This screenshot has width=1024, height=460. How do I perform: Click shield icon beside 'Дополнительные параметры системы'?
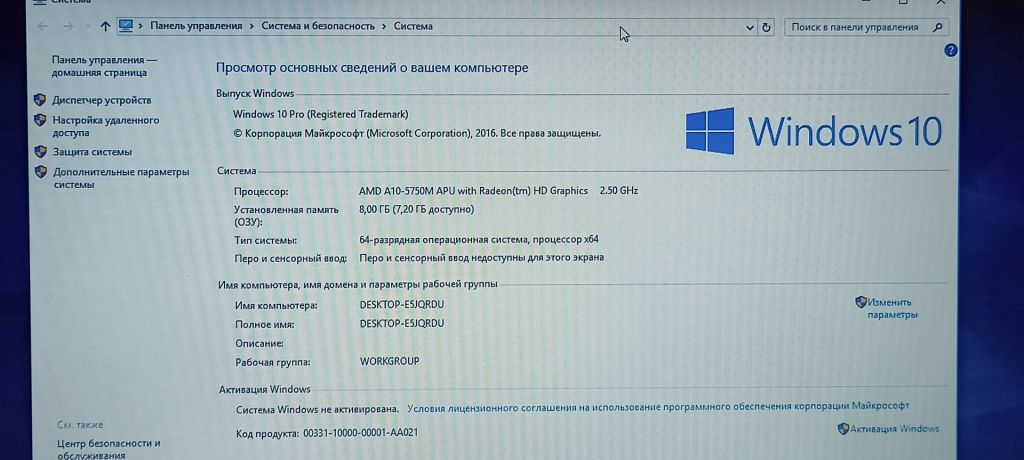(x=40, y=172)
